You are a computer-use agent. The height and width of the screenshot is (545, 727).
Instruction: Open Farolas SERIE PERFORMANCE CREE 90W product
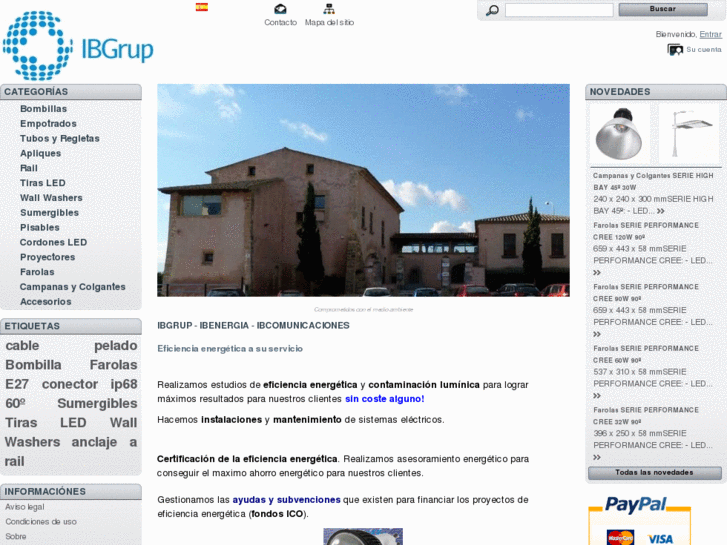click(646, 293)
